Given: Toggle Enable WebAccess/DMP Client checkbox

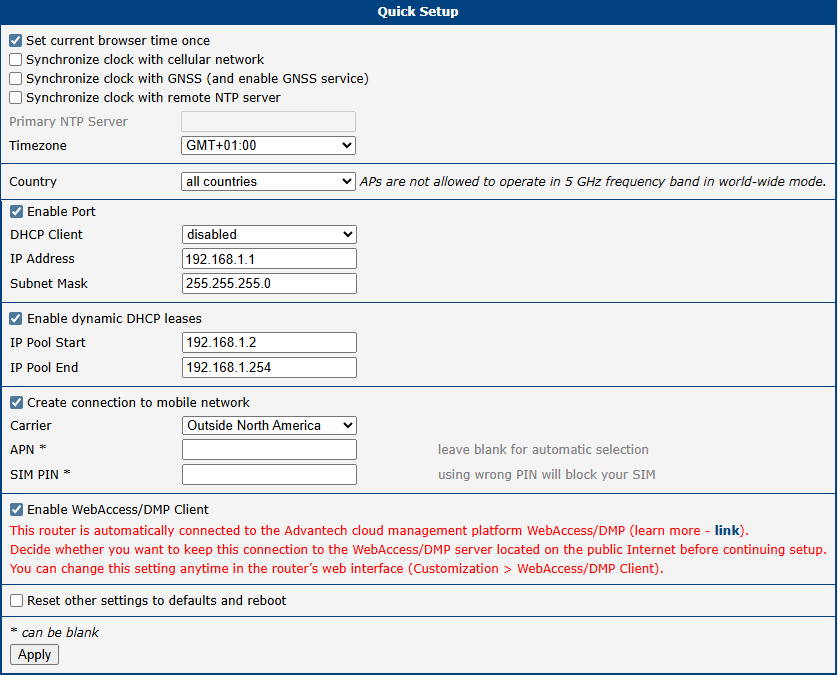Looking at the screenshot, I should tap(17, 509).
